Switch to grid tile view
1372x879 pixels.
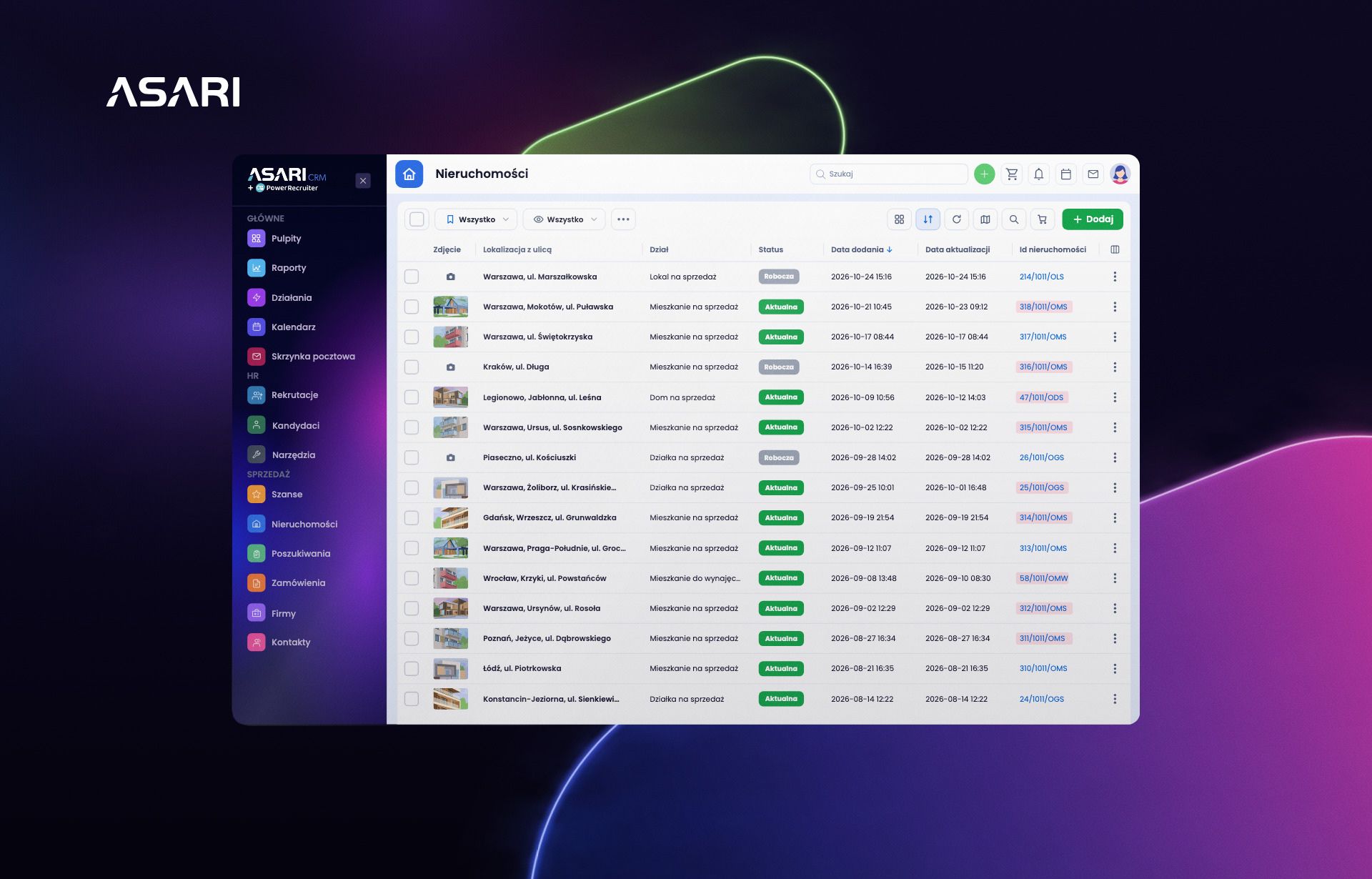tap(899, 219)
